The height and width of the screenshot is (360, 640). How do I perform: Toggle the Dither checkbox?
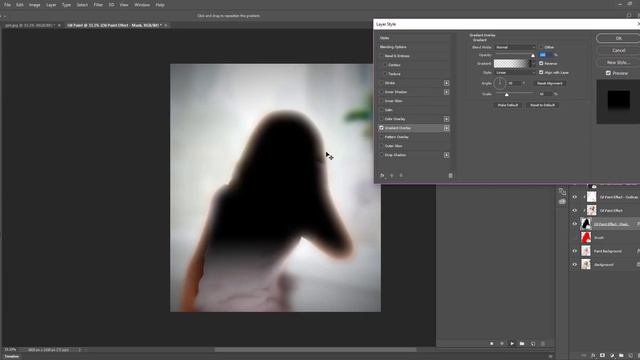coord(541,47)
